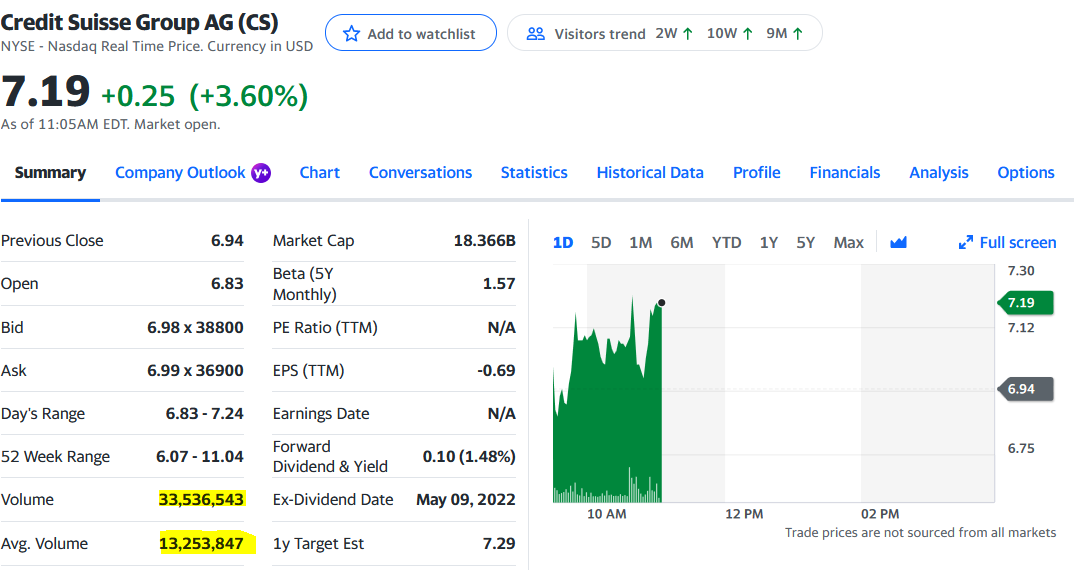Click the Earnings Date label
Screen dimensions: 1074x570
[321, 414]
